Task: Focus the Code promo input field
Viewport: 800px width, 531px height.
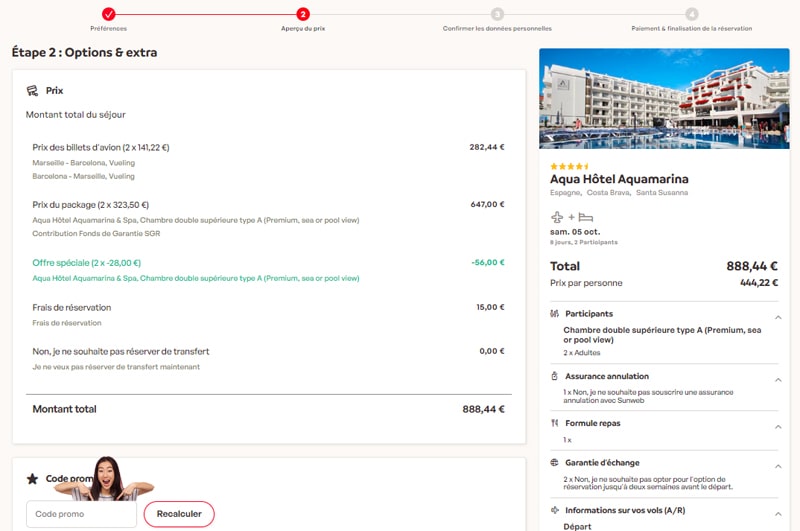Action: pyautogui.click(x=82, y=514)
